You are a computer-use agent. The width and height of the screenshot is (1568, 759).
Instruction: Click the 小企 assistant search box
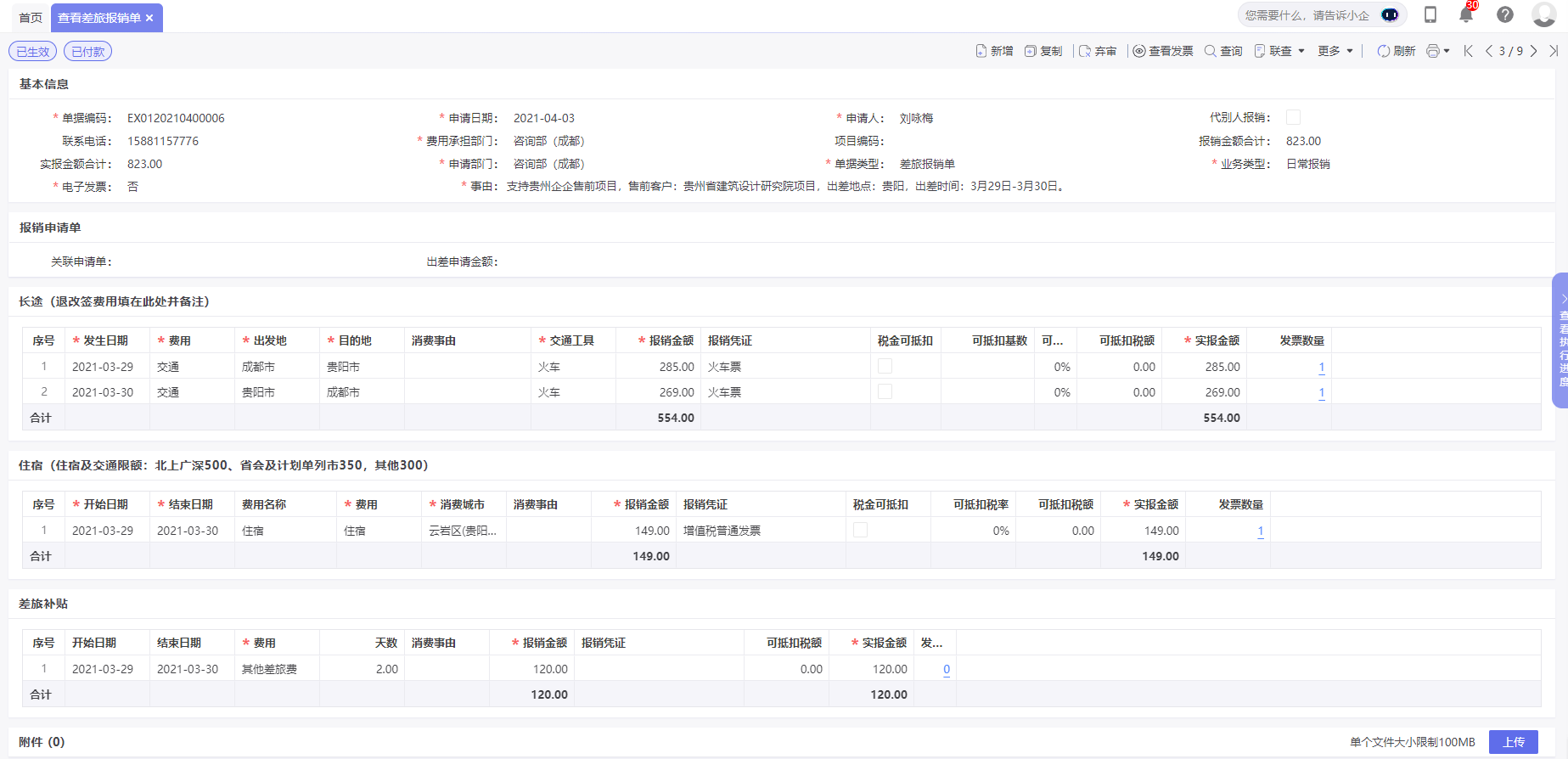tap(1307, 15)
